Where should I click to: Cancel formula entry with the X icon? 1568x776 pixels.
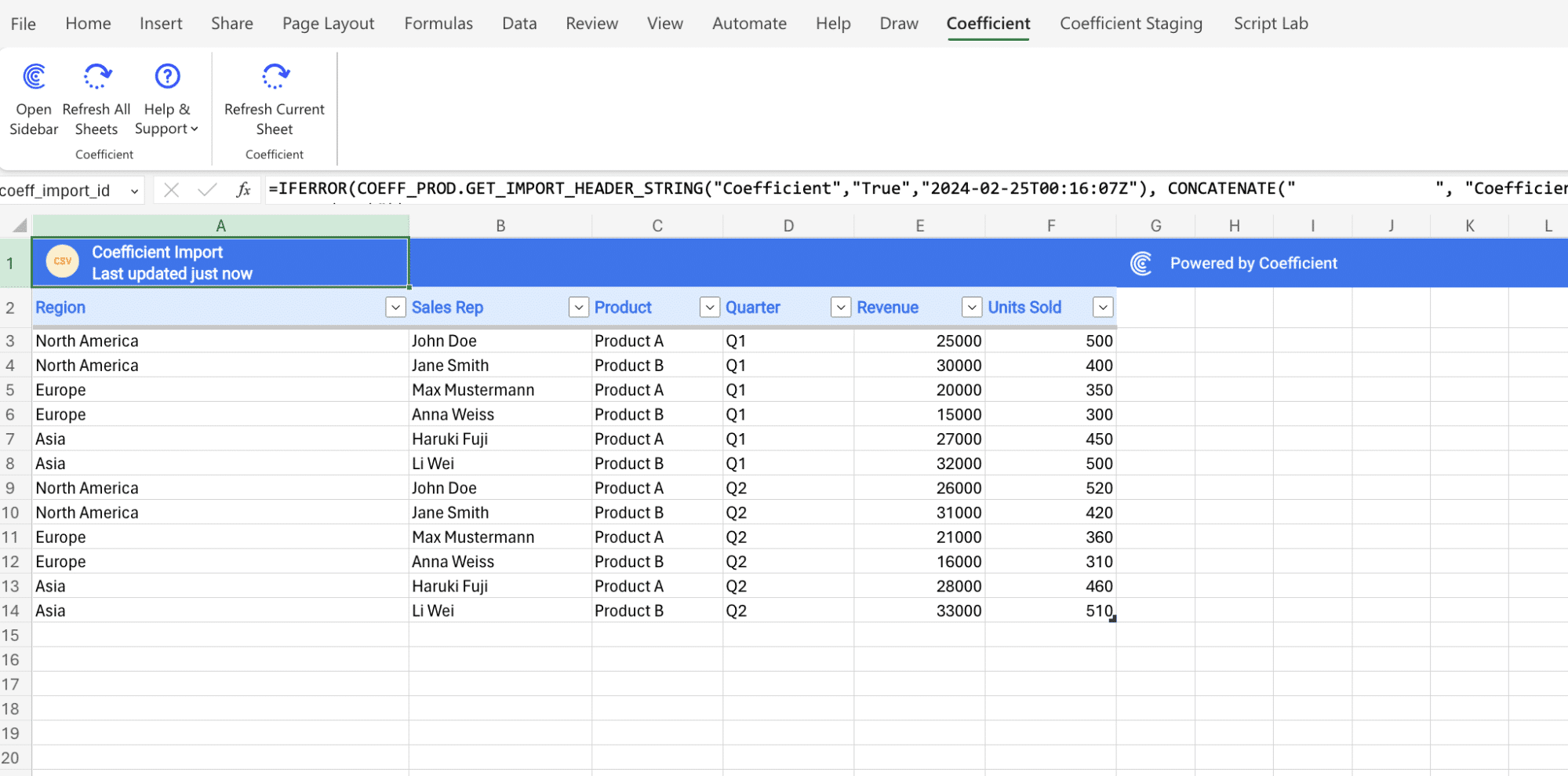[171, 190]
